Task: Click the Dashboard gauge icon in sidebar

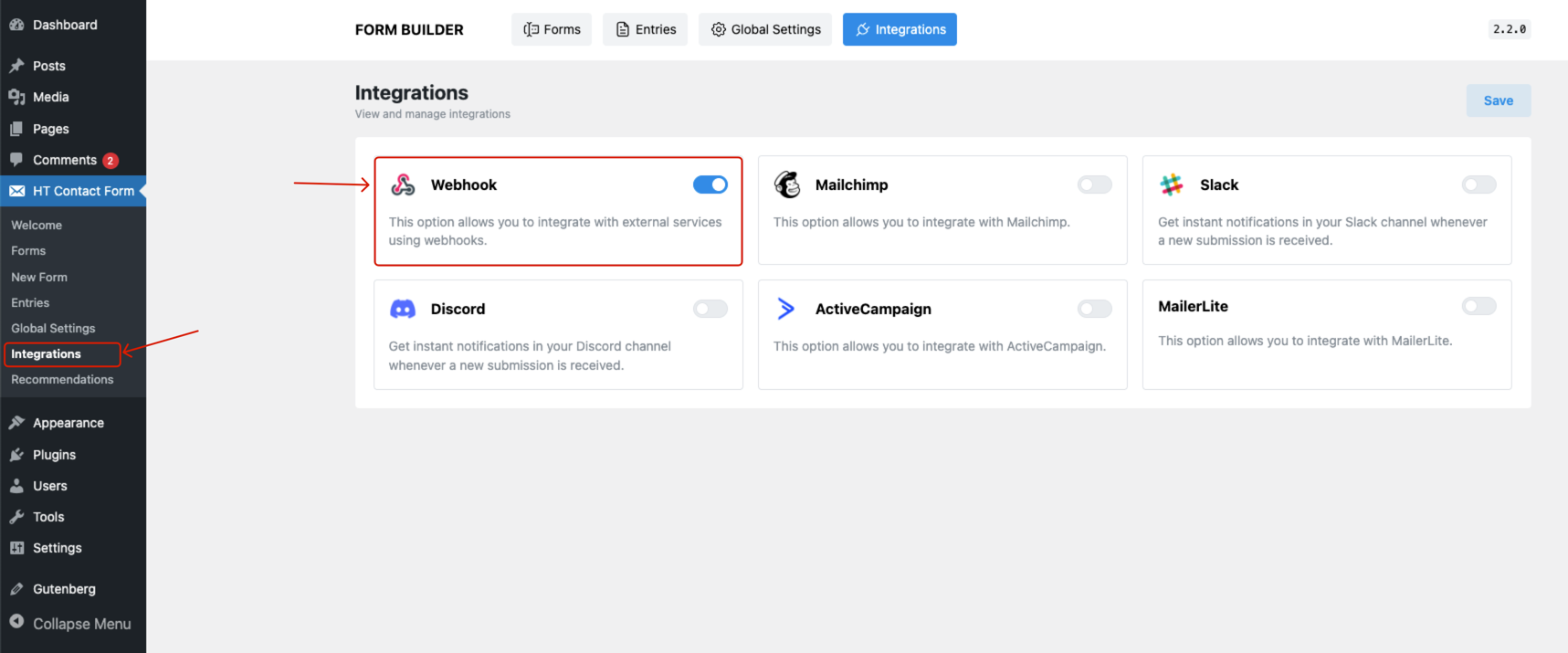Action: click(16, 25)
